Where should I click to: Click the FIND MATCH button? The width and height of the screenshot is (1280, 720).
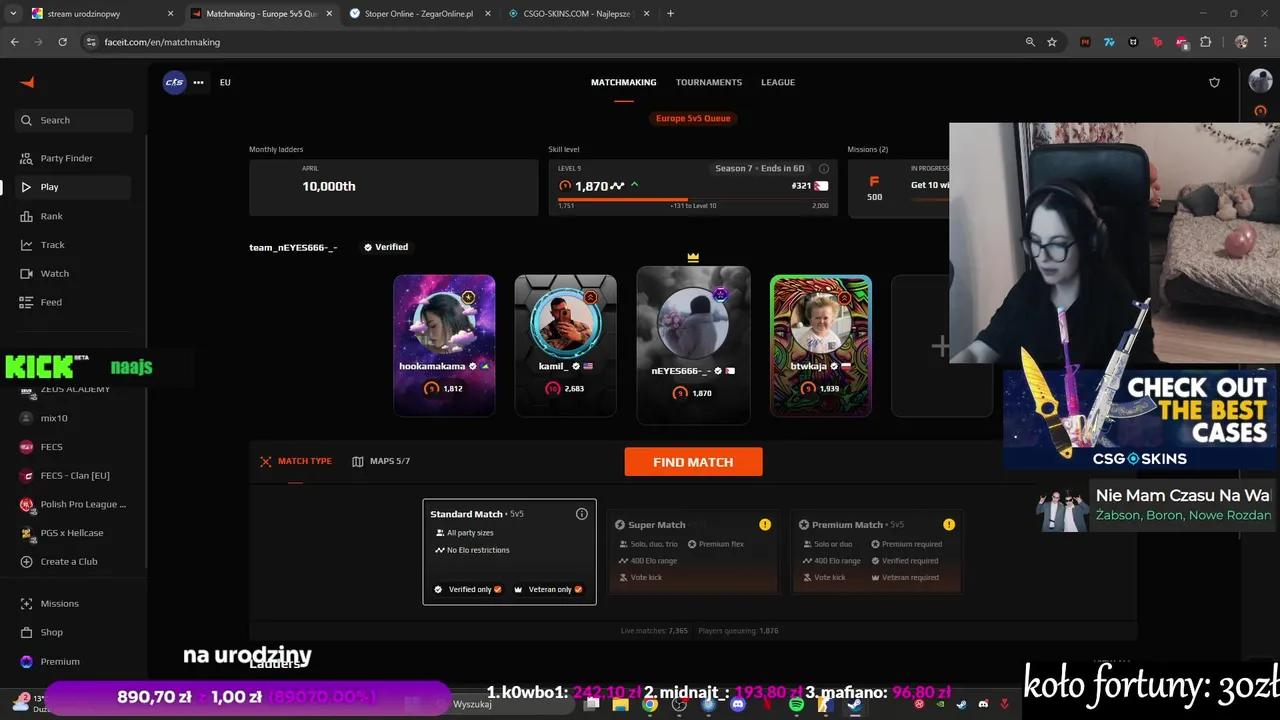pyautogui.click(x=693, y=462)
